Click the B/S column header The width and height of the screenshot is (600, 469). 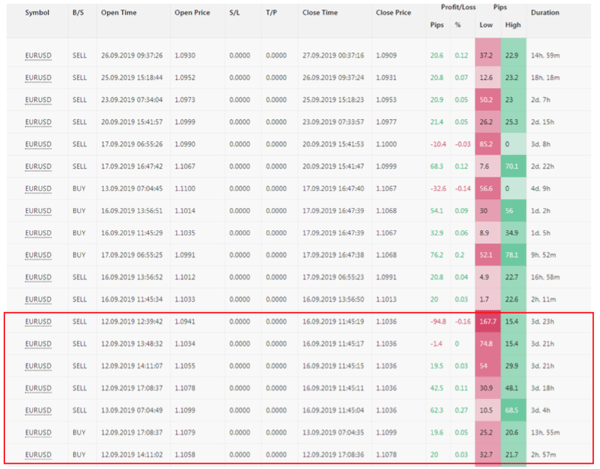(79, 13)
